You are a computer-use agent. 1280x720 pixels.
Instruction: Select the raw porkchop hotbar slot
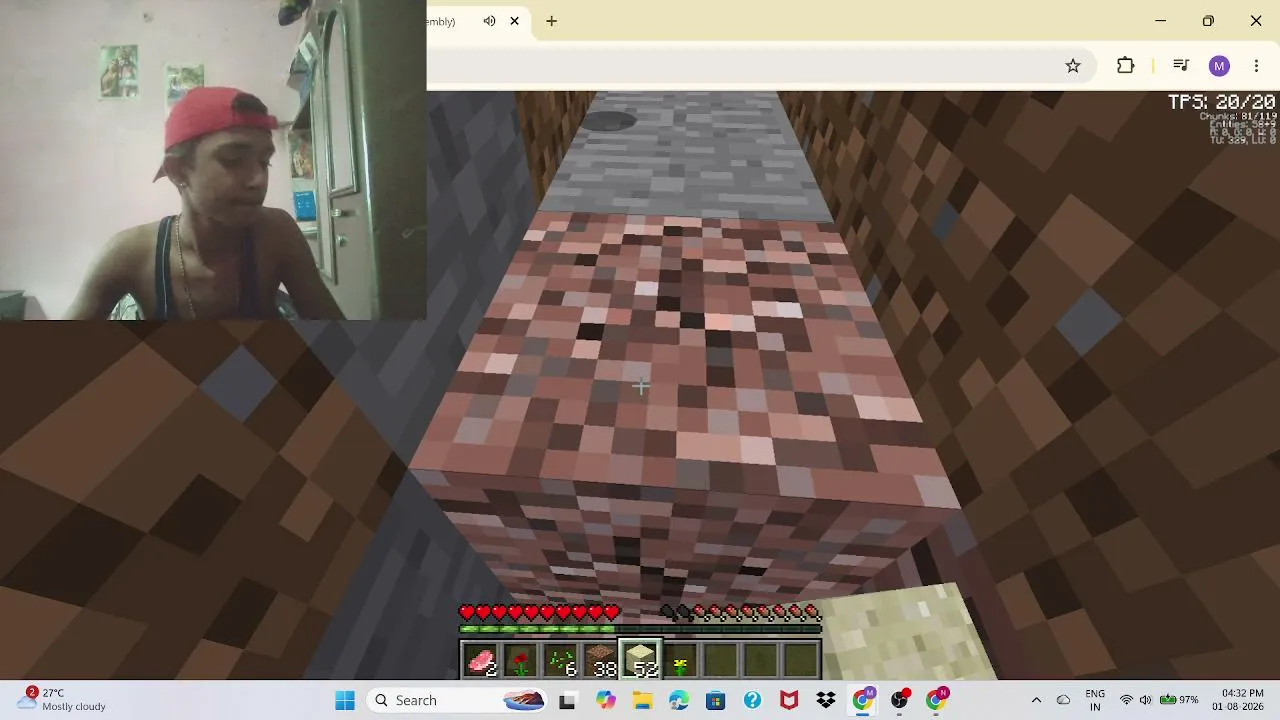coord(481,661)
